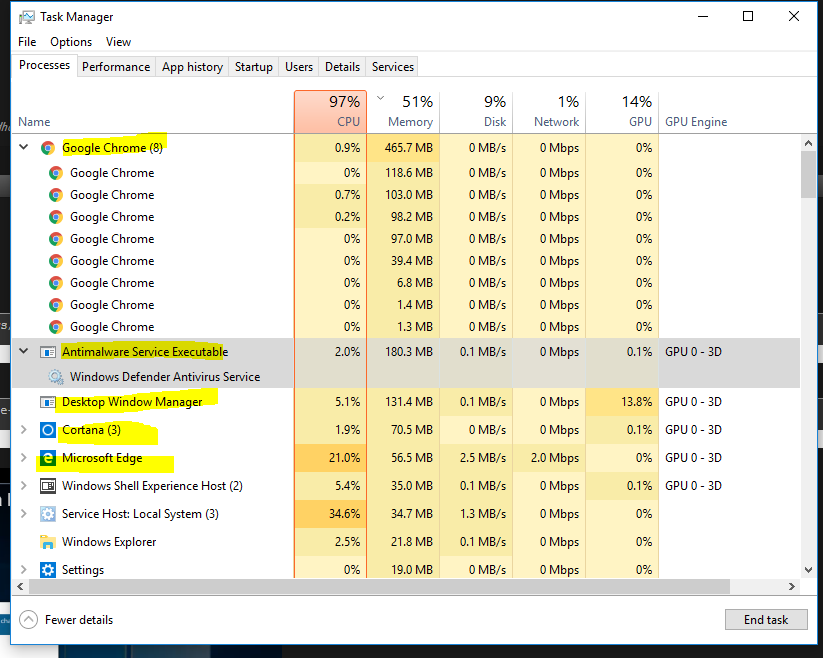This screenshot has height=658, width=823.
Task: Click the horizontal scrollbar right arrow
Action: coord(792,587)
